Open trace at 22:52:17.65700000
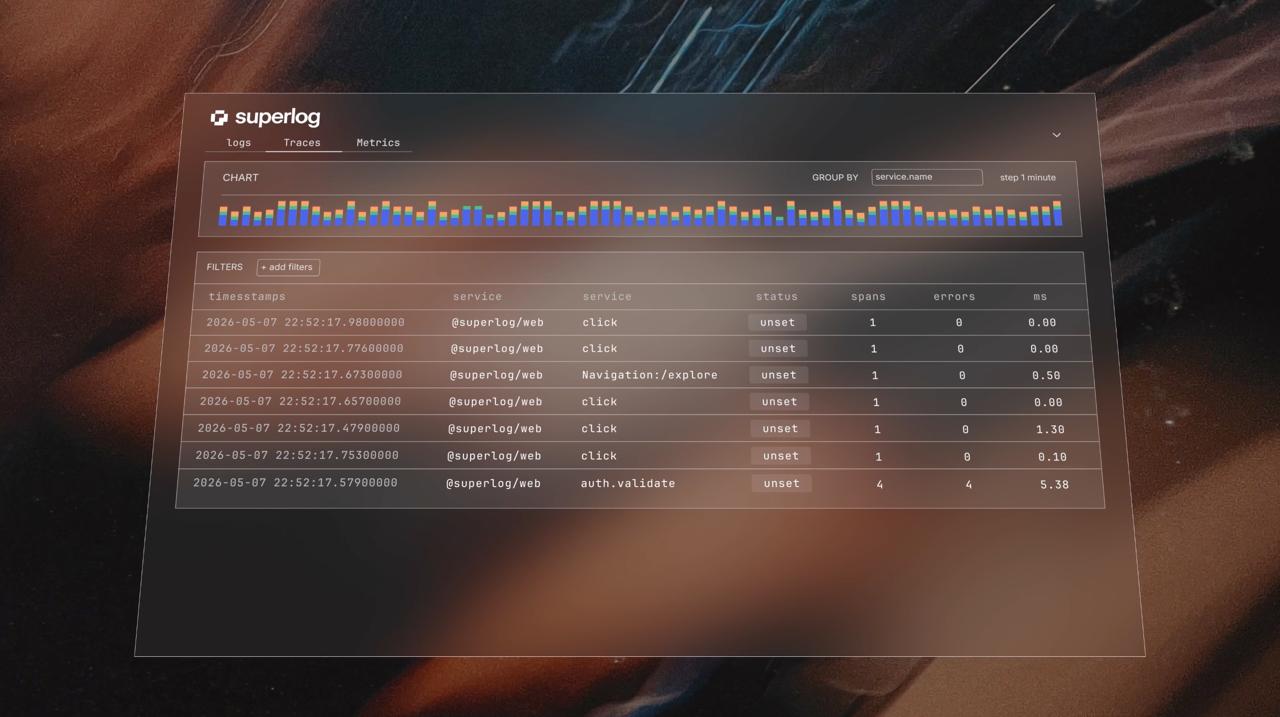1280x717 pixels. (x=642, y=401)
